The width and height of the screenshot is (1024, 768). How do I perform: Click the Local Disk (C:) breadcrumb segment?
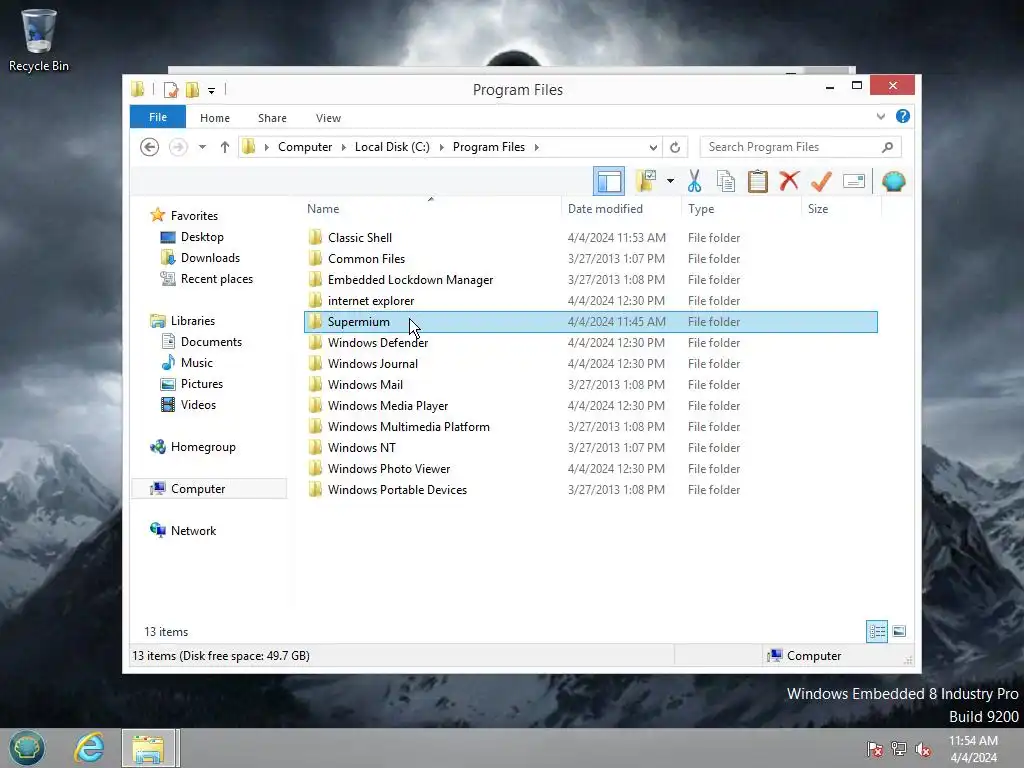point(392,147)
